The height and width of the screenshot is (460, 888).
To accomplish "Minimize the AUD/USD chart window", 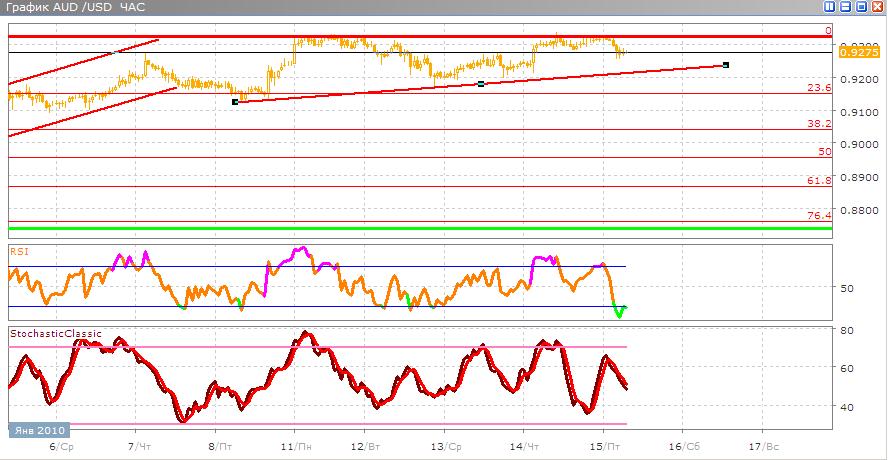I will click(x=846, y=7).
